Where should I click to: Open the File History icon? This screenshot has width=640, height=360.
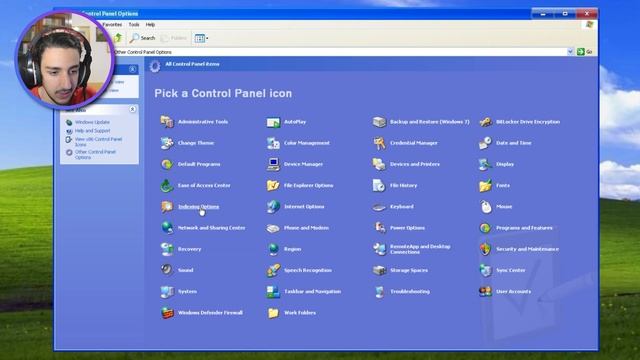click(x=379, y=185)
